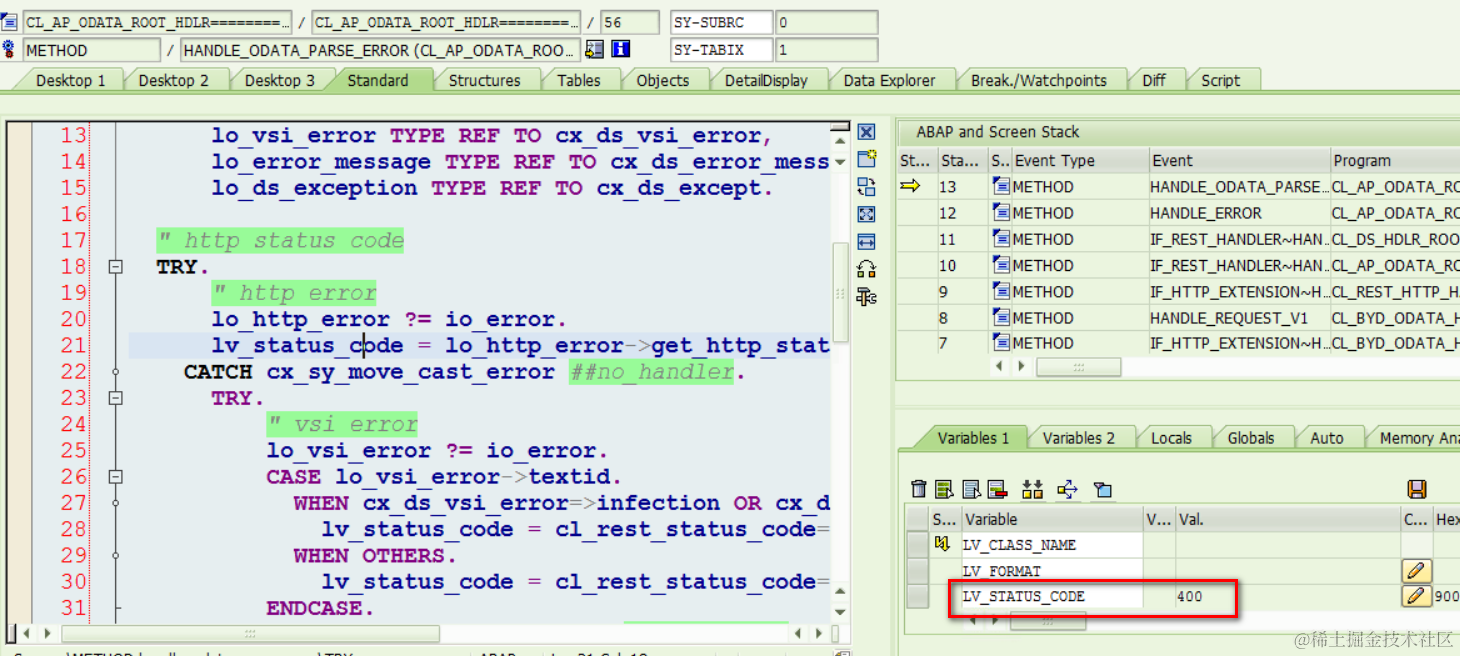Click the METHOD event type field at top
The height and width of the screenshot is (656, 1460).
point(90,49)
